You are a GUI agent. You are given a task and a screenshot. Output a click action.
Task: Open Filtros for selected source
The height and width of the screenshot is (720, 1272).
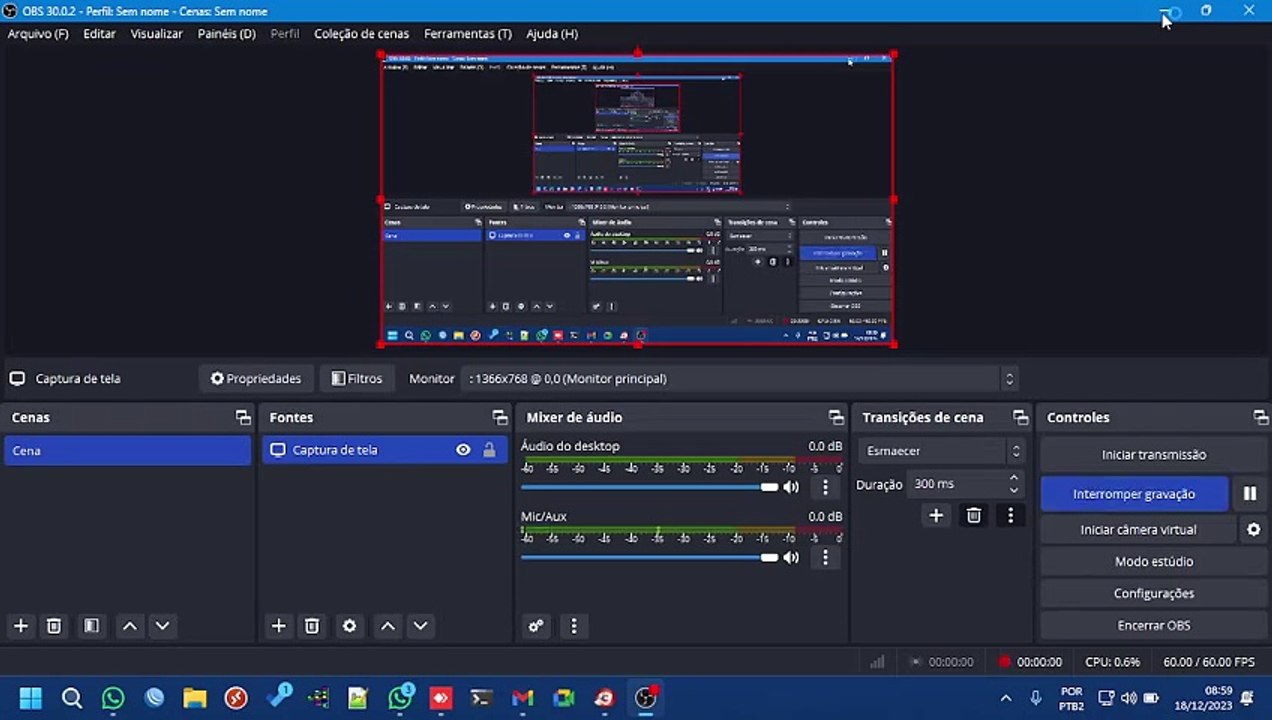[x=357, y=379]
